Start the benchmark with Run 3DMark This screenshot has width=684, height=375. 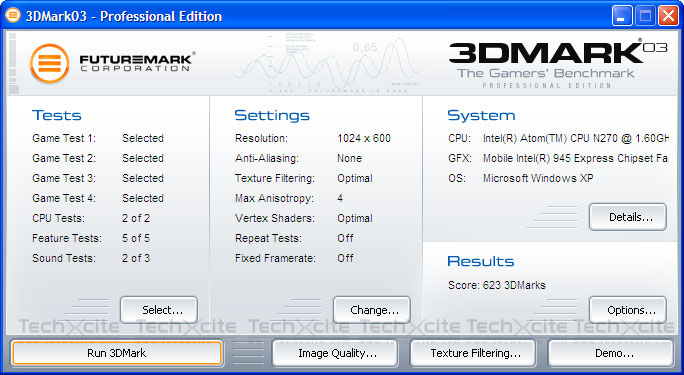pyautogui.click(x=117, y=353)
